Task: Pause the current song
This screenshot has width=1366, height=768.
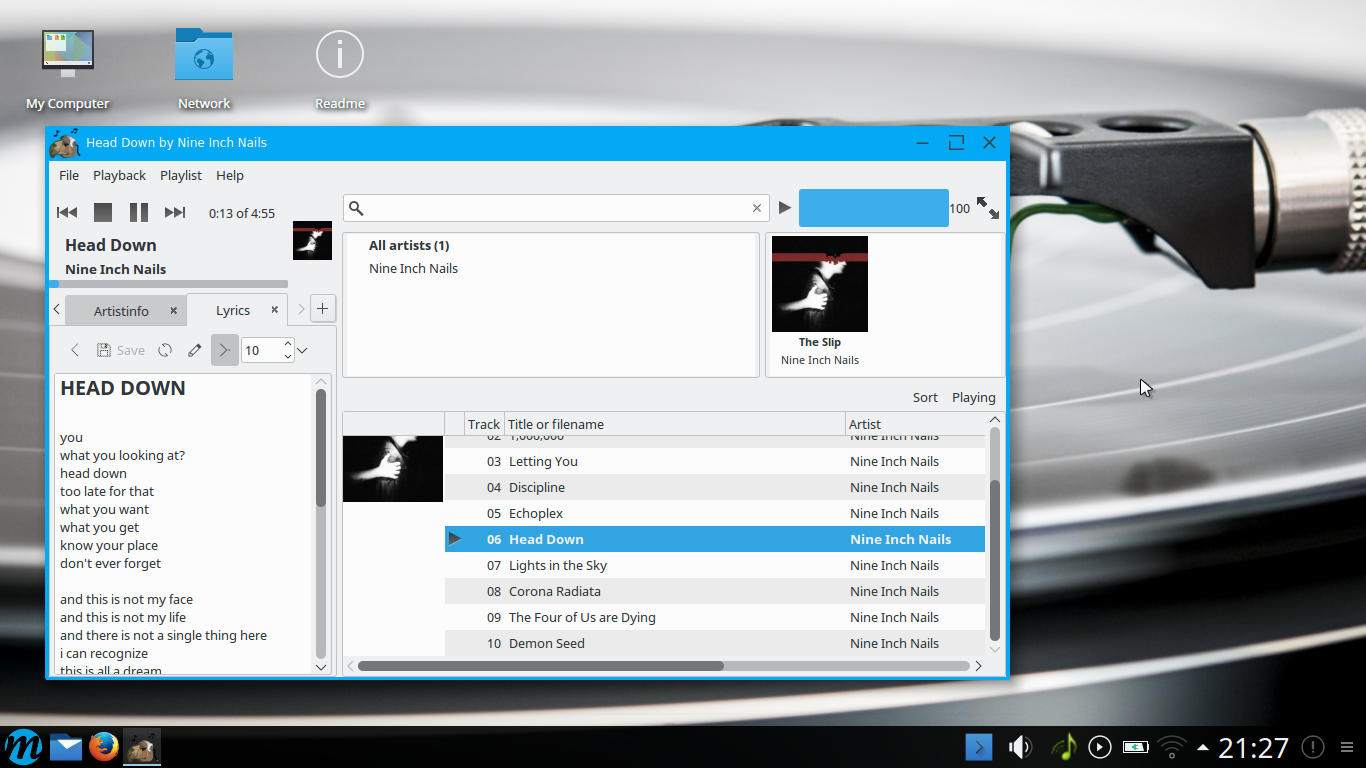Action: [139, 212]
